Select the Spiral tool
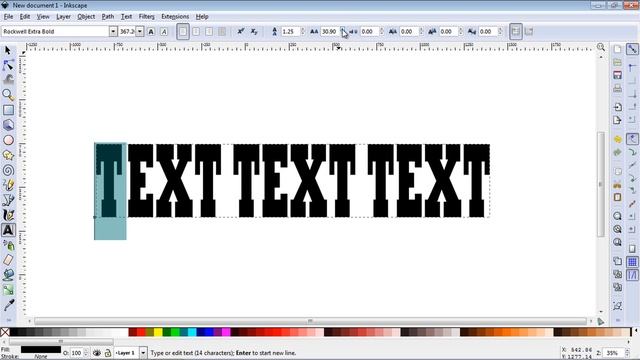 pos(8,170)
